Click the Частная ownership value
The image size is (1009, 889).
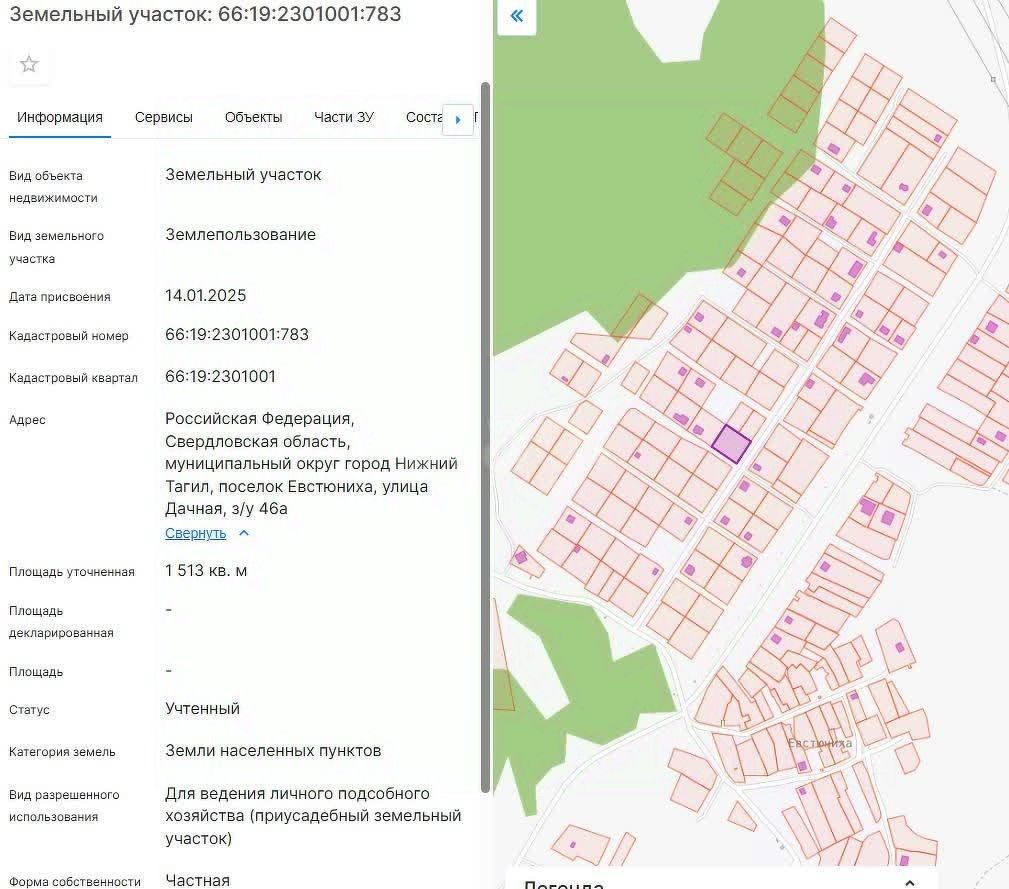[x=197, y=880]
